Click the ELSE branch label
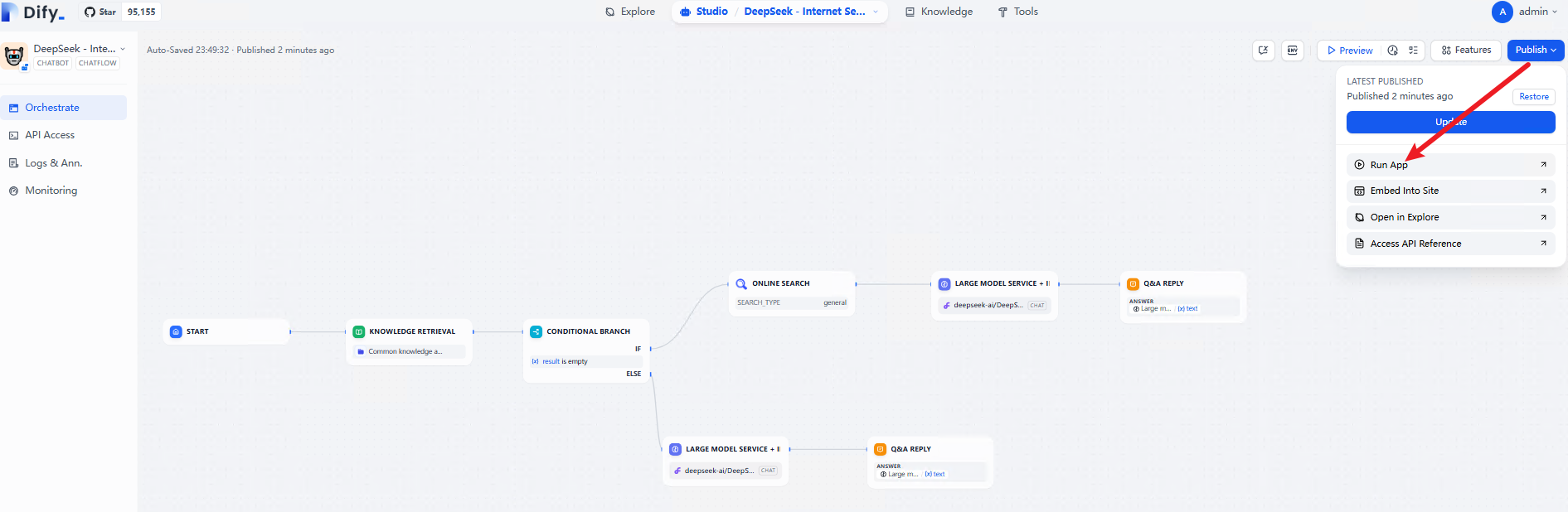This screenshot has width=1568, height=512. point(634,374)
